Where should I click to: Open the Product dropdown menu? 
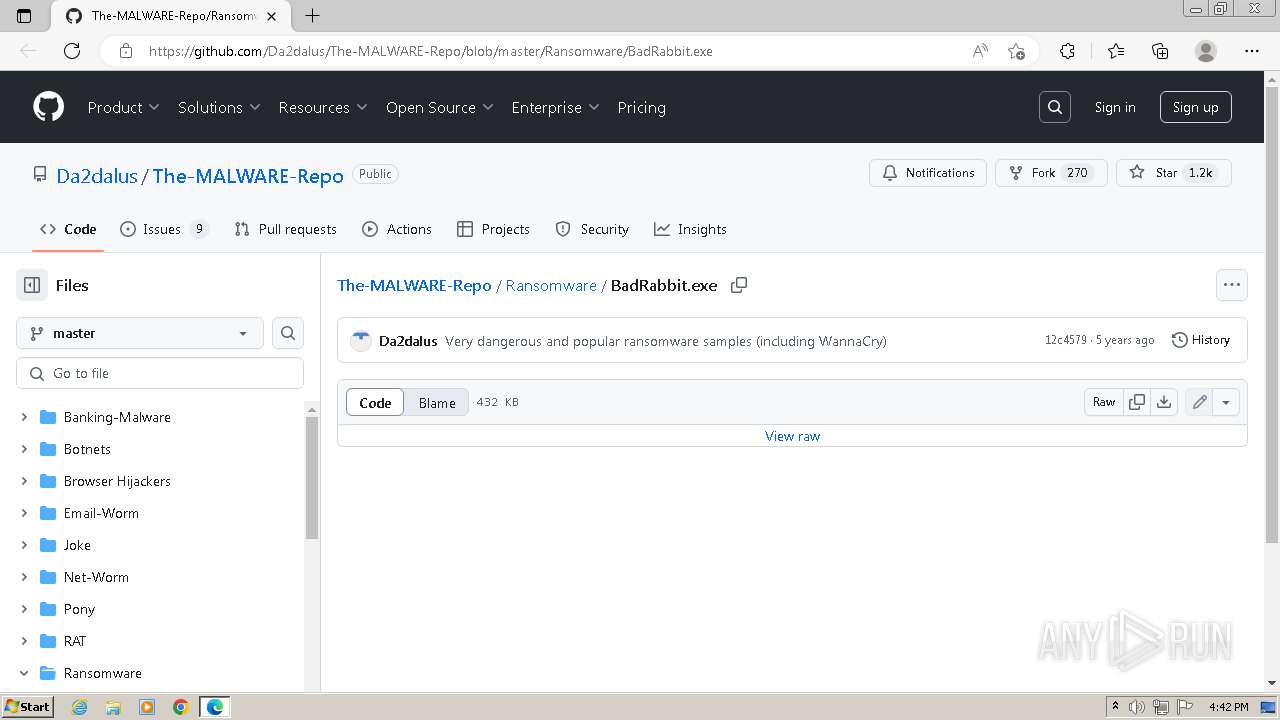pos(123,107)
